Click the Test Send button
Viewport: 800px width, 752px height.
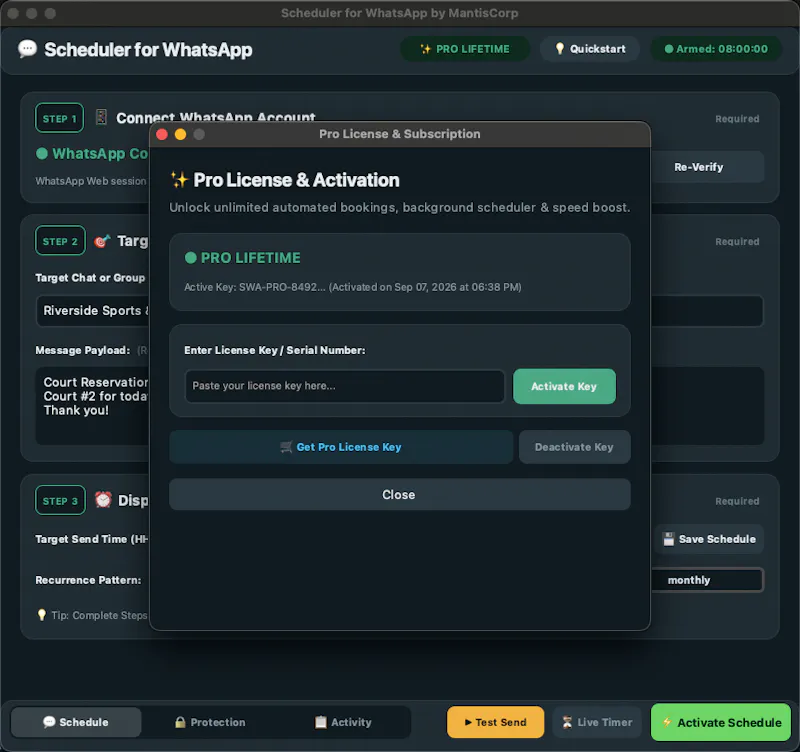click(495, 722)
